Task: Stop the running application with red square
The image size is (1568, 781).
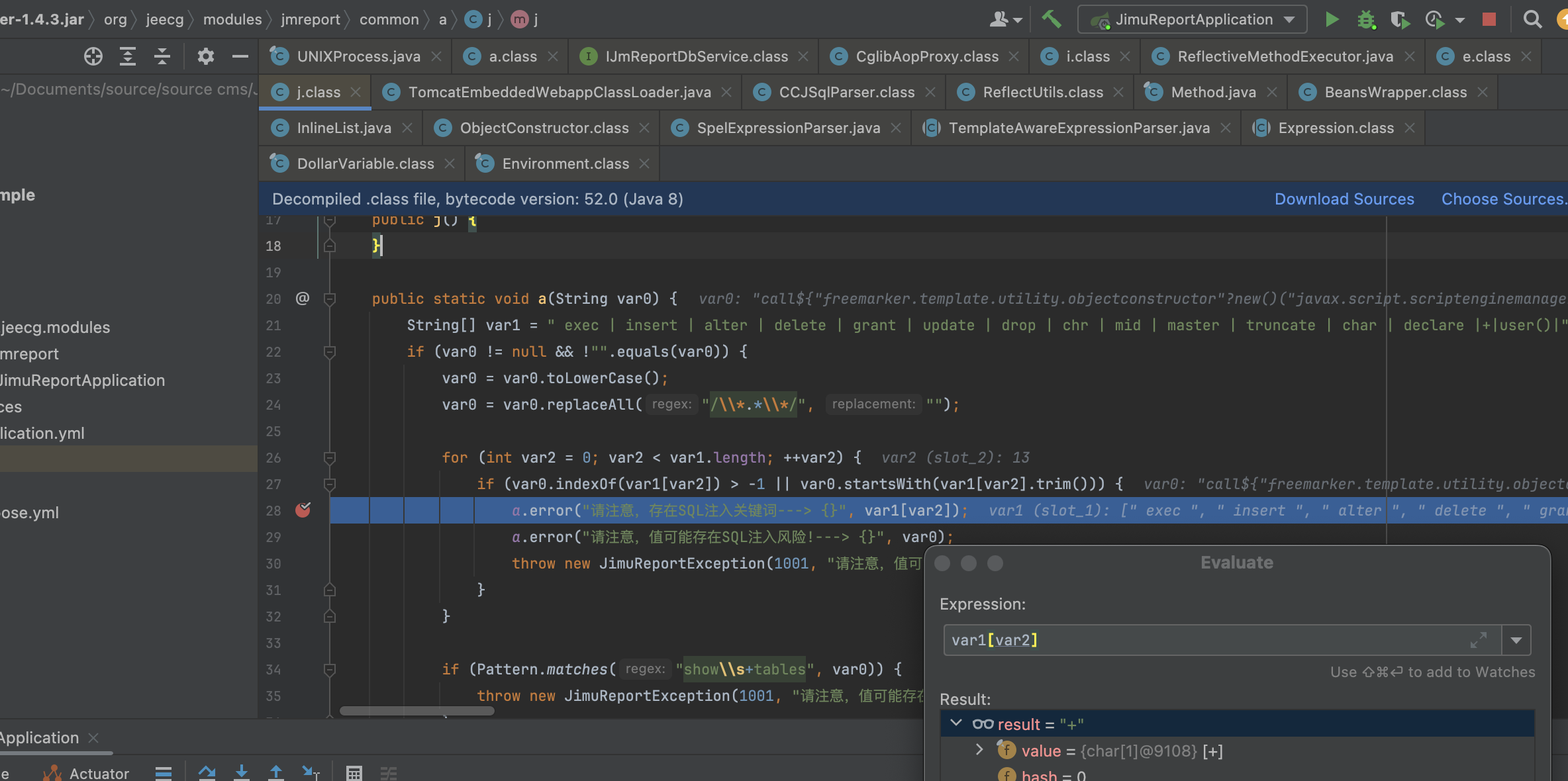Action: tap(1489, 19)
